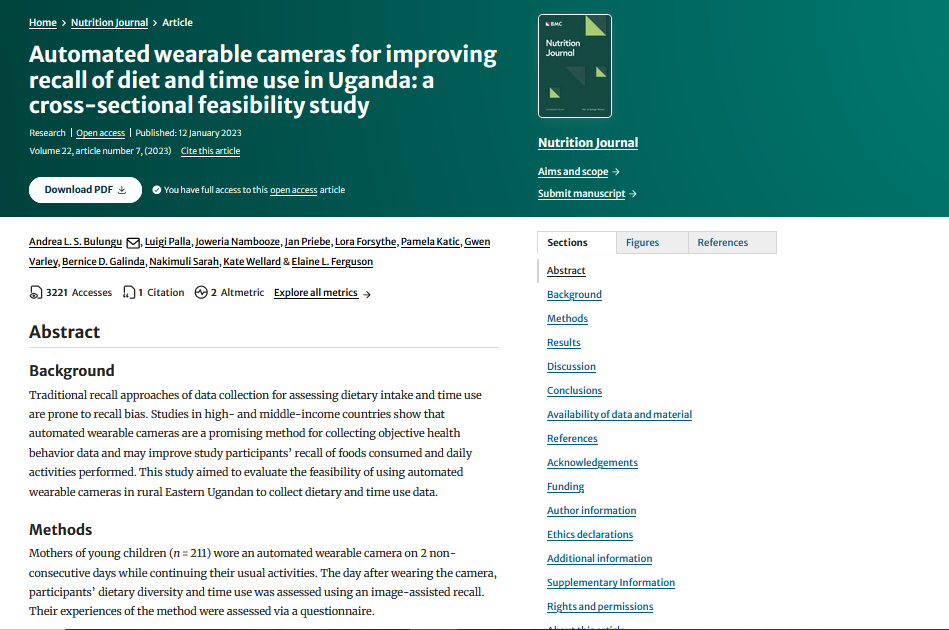The width and height of the screenshot is (949, 630).
Task: Click the Open access label link
Action: (101, 133)
